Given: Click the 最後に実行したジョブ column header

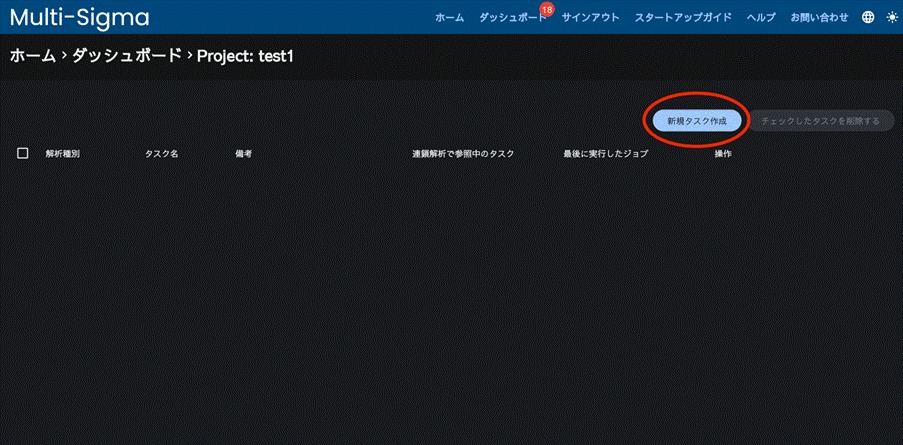Looking at the screenshot, I should point(607,154).
